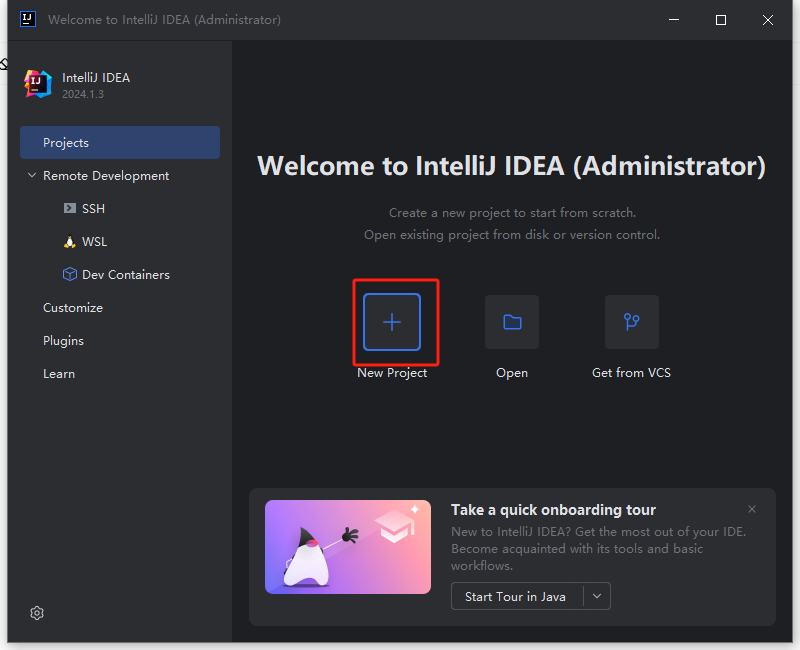Dismiss the onboarding tour banner
This screenshot has height=650, width=800.
coord(752,509)
